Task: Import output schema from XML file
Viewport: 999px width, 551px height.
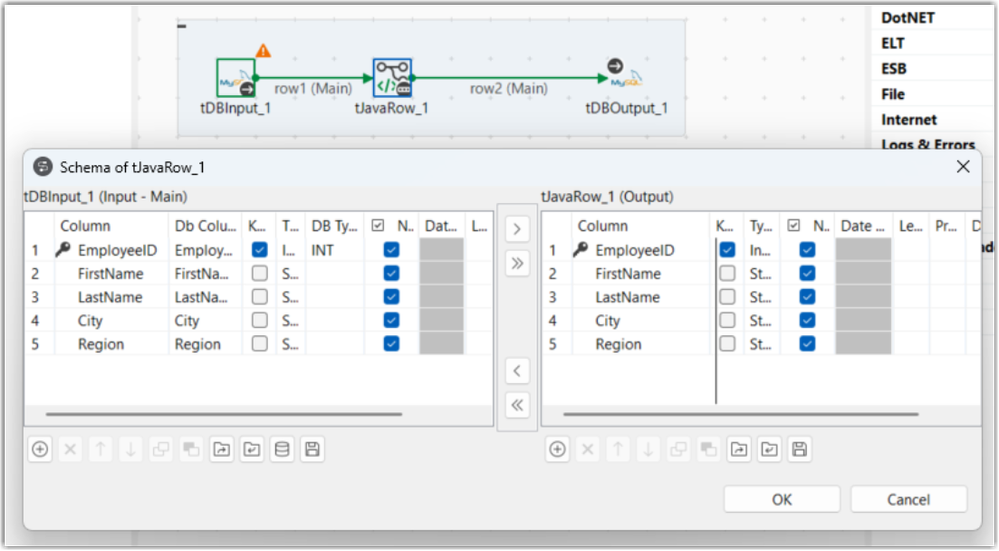Action: (769, 450)
